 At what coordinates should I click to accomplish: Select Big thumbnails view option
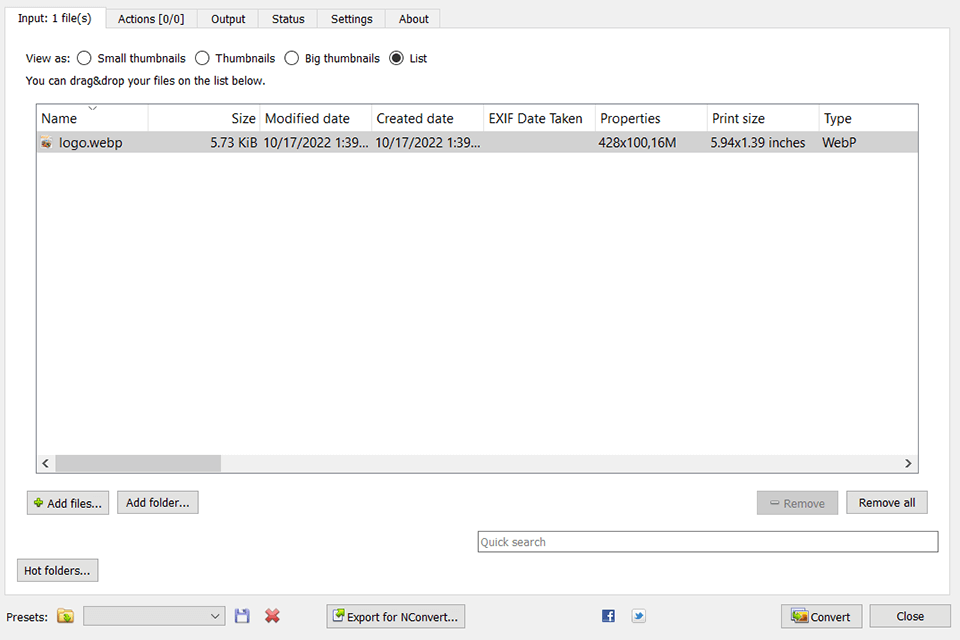291,58
